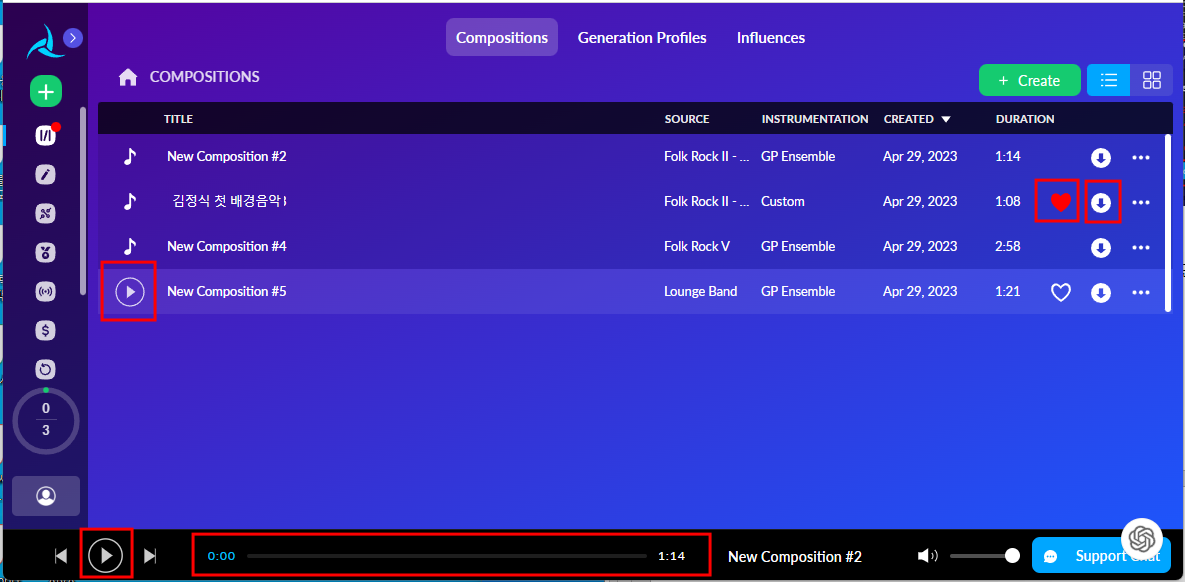Seek within the playback progress bar
This screenshot has height=582, width=1185.
pyautogui.click(x=447, y=556)
